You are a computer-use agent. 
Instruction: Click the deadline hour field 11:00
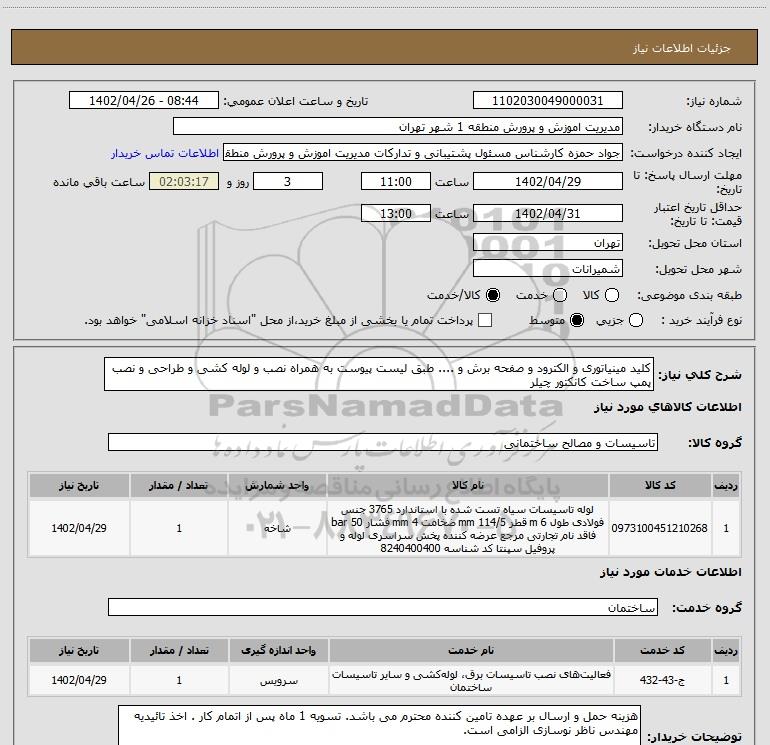click(x=396, y=181)
